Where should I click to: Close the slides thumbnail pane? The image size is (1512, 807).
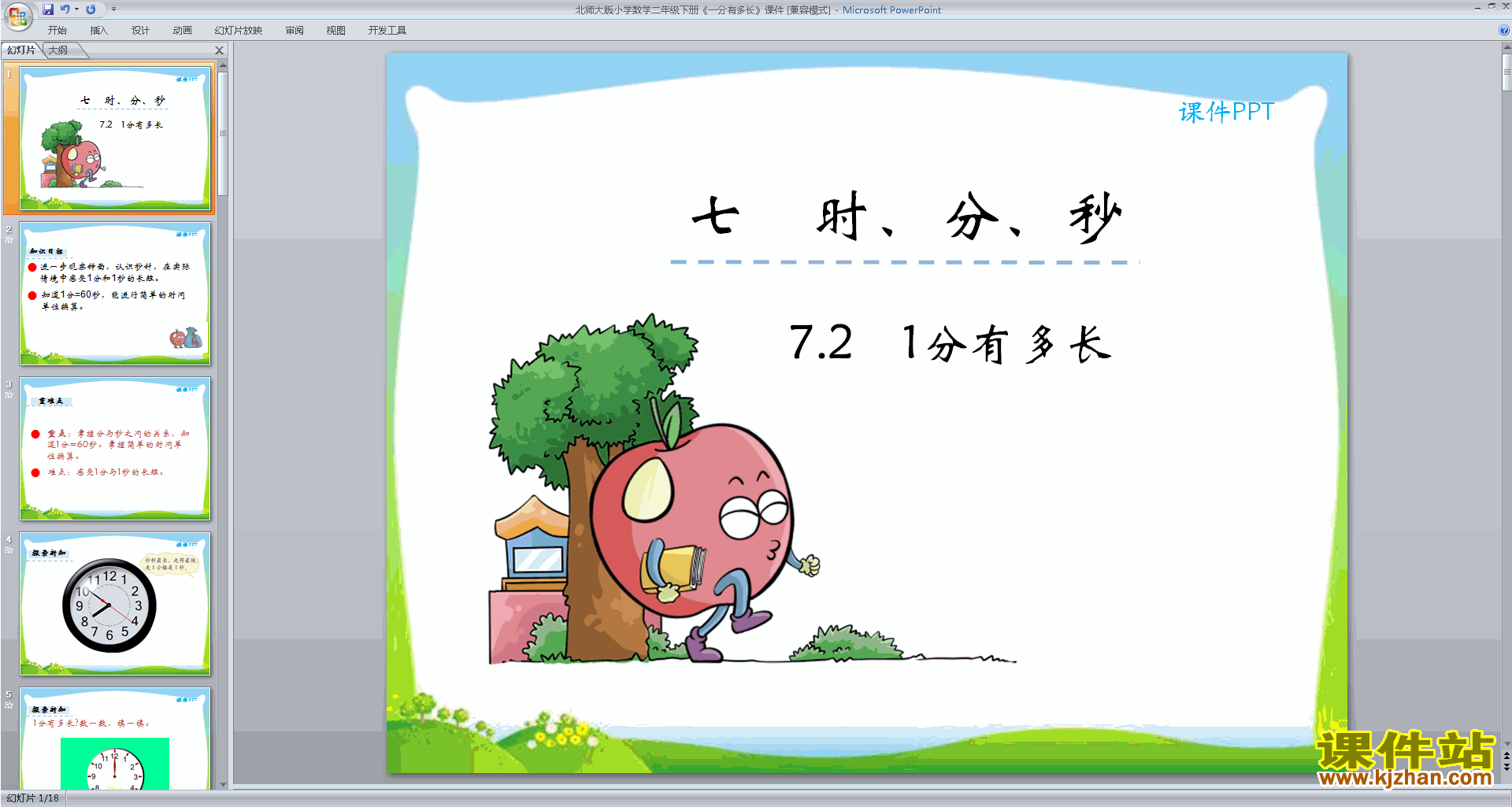click(220, 50)
